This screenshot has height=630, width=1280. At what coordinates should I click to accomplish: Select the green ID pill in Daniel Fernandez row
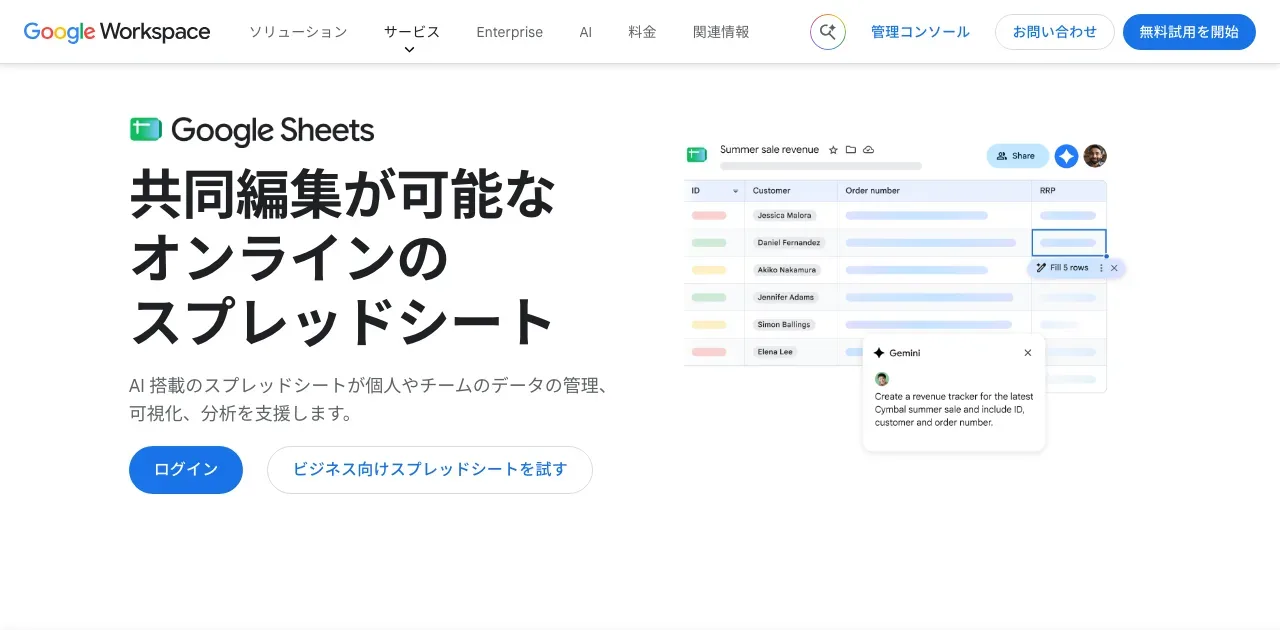[709, 243]
